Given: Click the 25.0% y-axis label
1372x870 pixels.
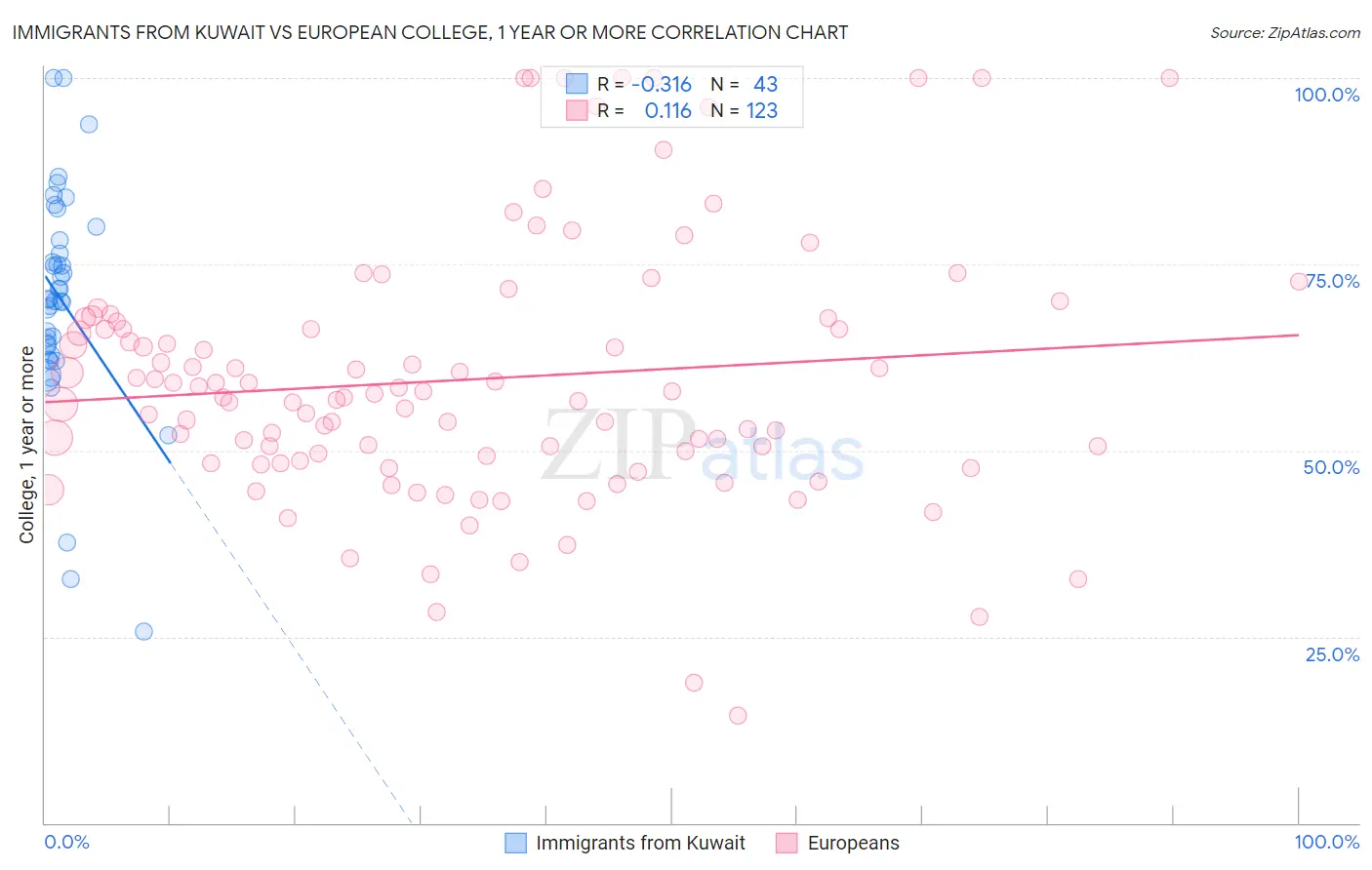Looking at the screenshot, I should [1333, 654].
